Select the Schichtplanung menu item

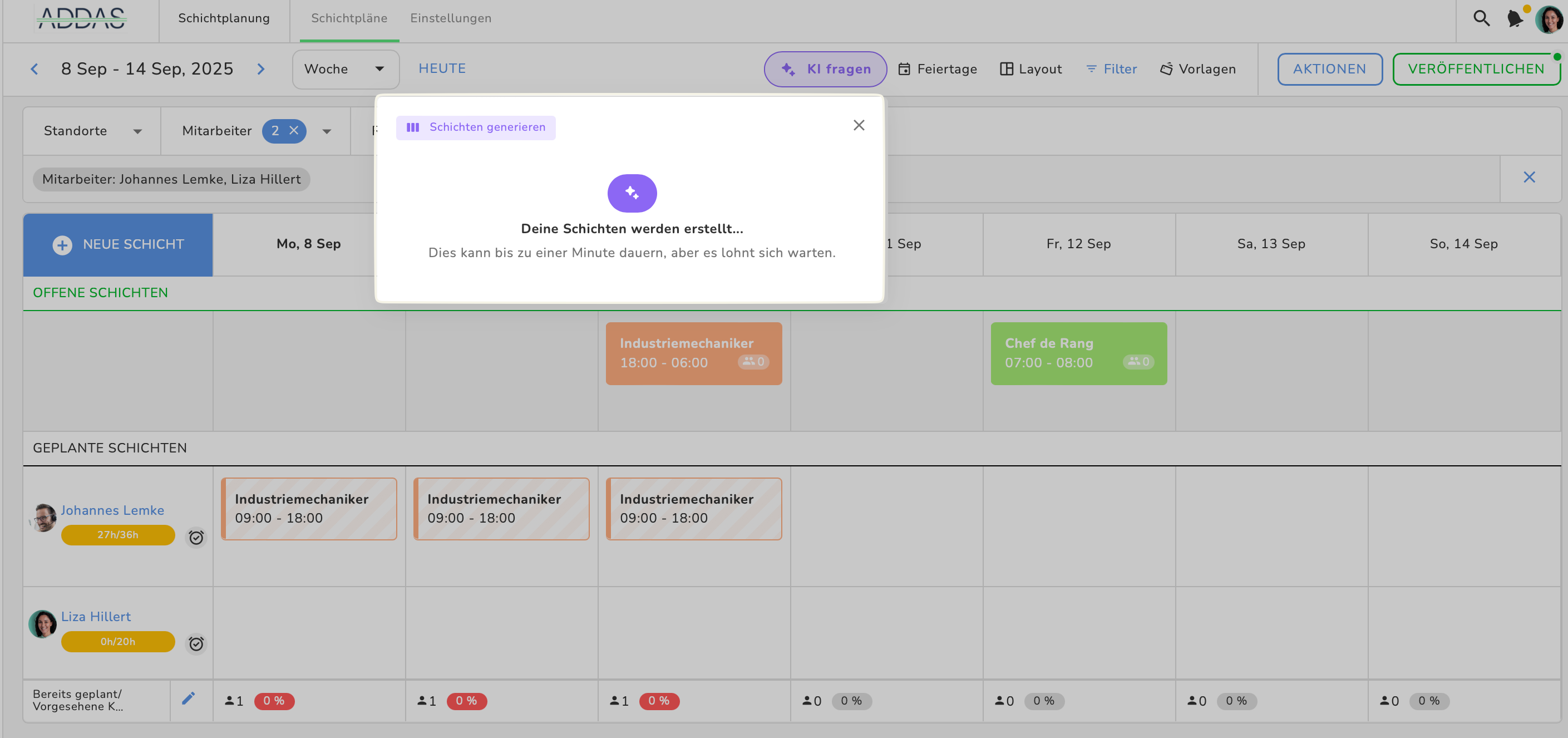(x=223, y=18)
